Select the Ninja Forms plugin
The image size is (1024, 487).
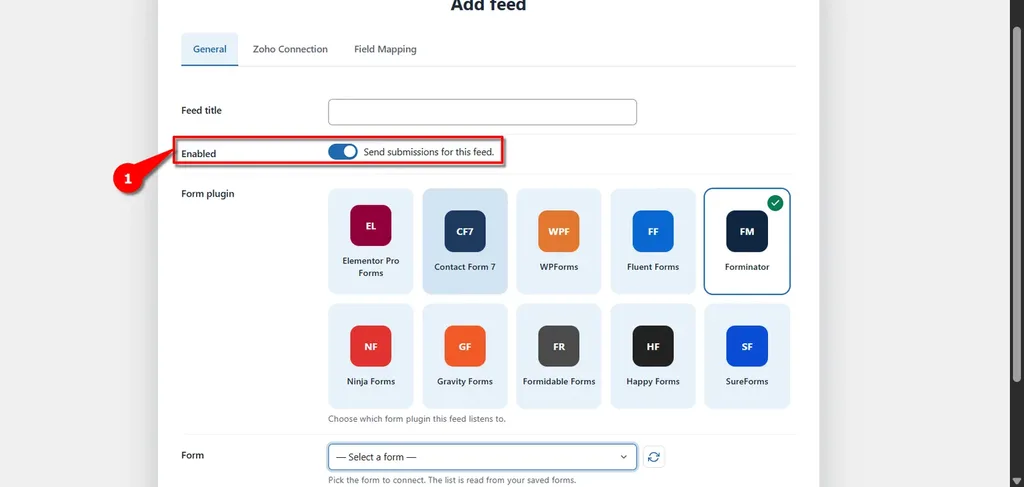[370, 356]
